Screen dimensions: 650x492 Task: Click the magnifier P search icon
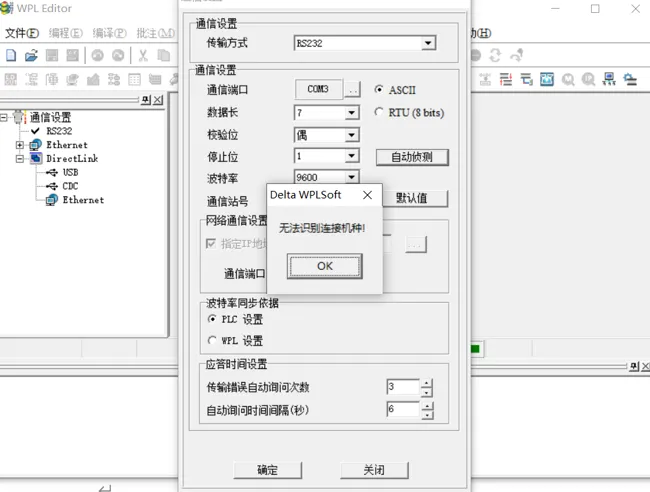point(588,79)
